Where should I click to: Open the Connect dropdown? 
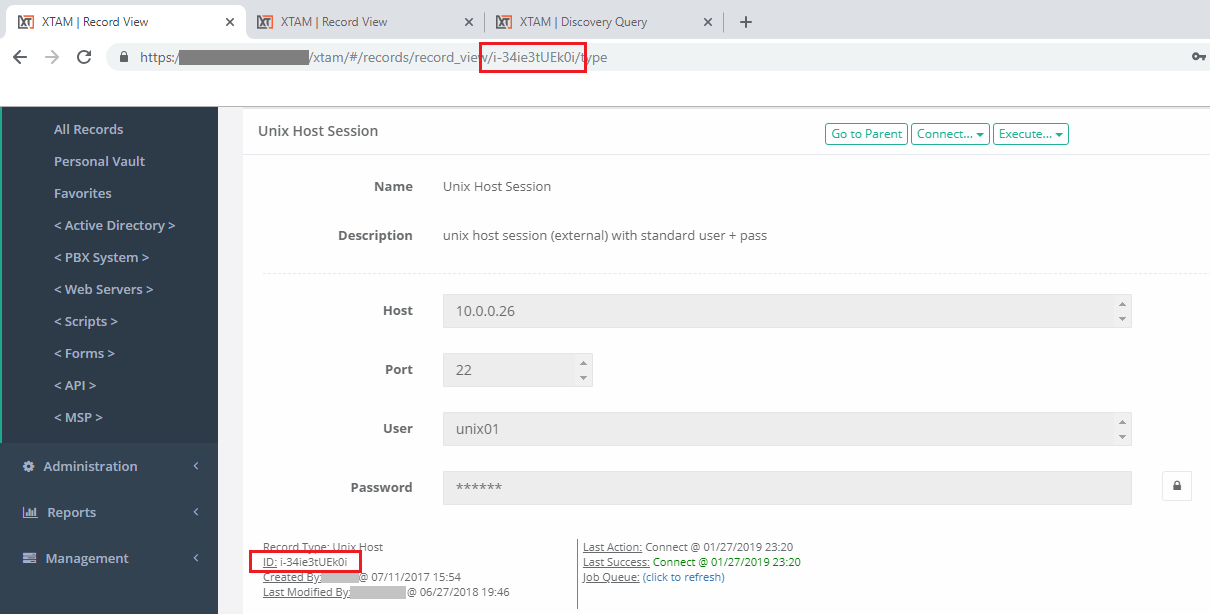pyautogui.click(x=950, y=134)
